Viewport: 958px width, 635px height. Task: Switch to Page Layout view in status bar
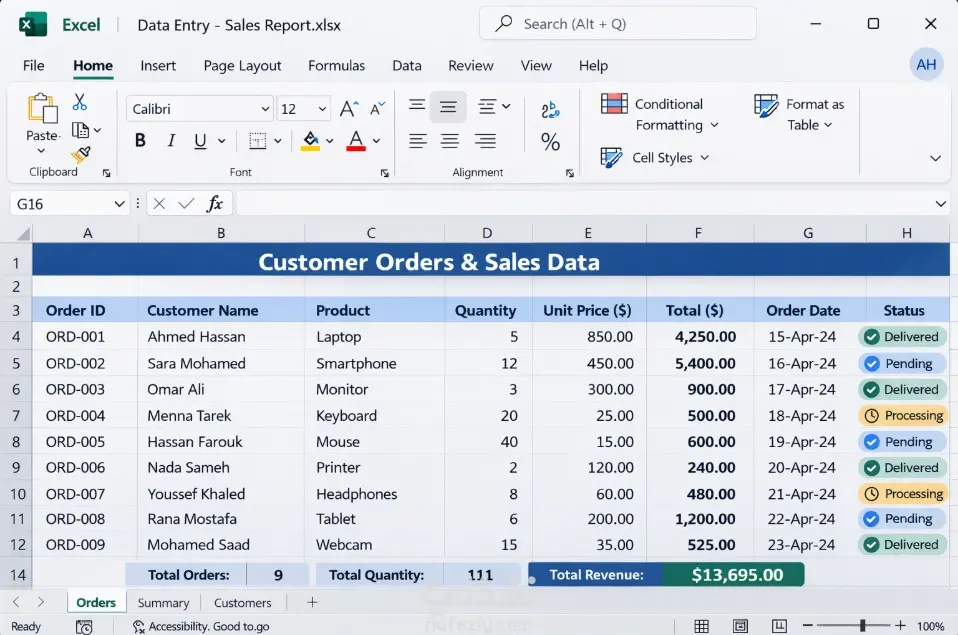tap(741, 626)
